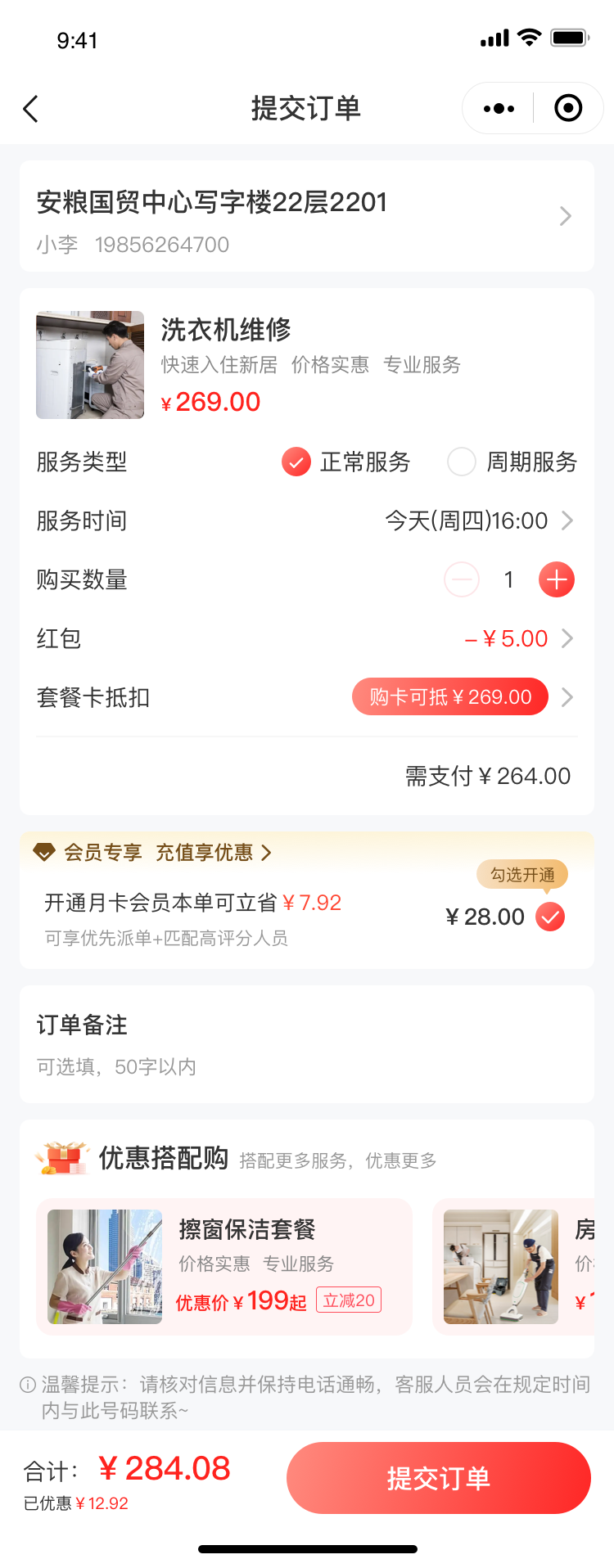614x1568 pixels.
Task: Tap the 购卡可抵¥269.00 button
Action: click(449, 697)
